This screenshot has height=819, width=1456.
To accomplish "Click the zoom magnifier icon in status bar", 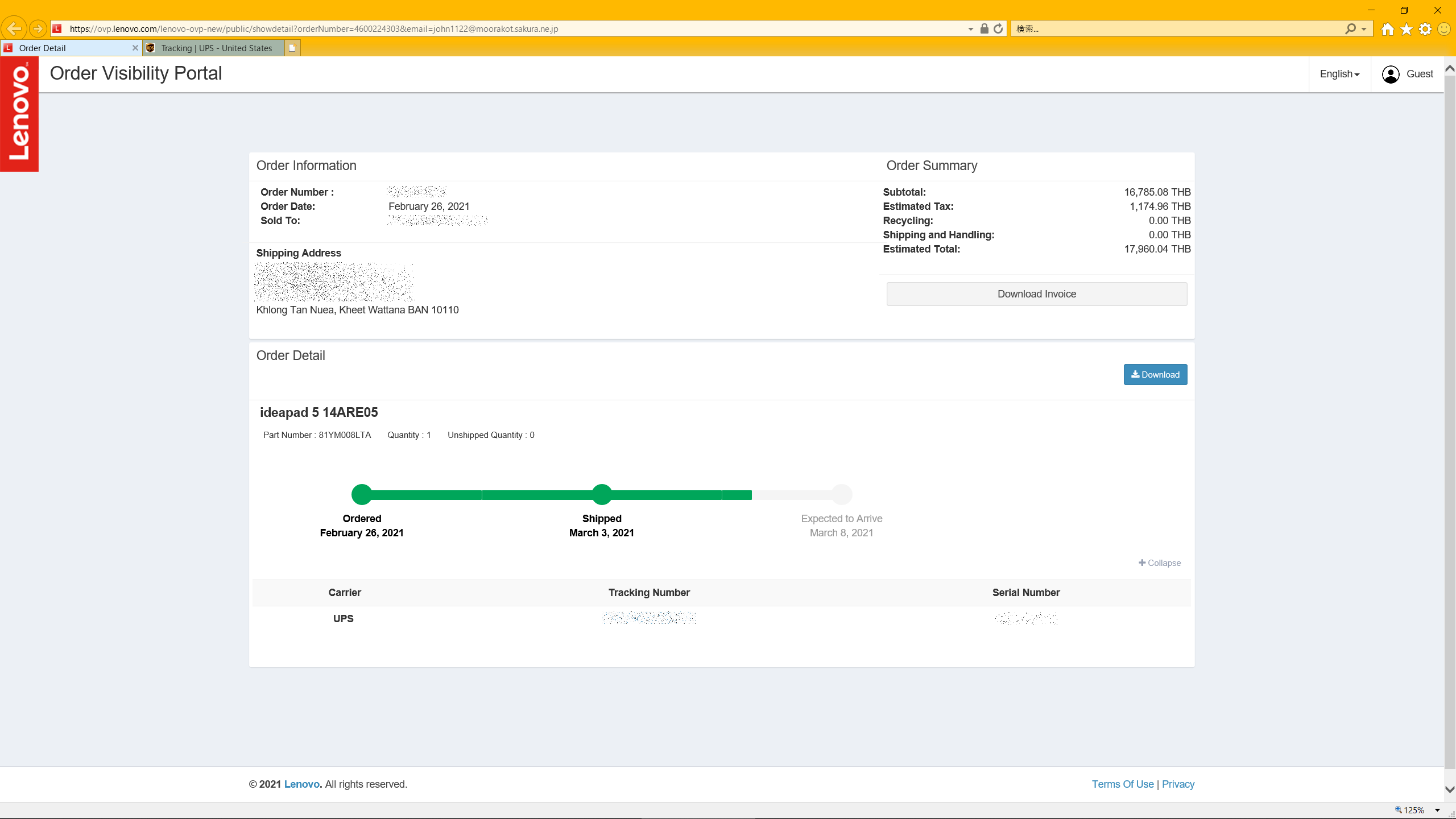I will tap(1399, 810).
